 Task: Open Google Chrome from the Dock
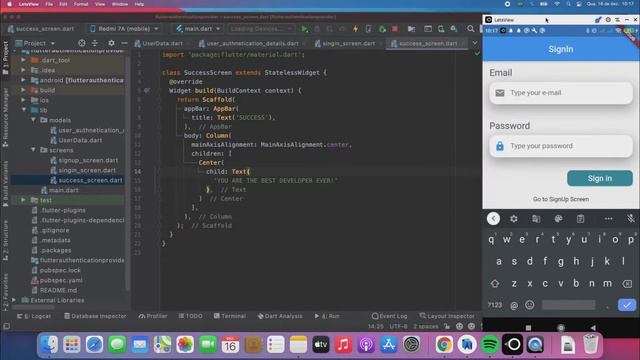click(x=444, y=345)
